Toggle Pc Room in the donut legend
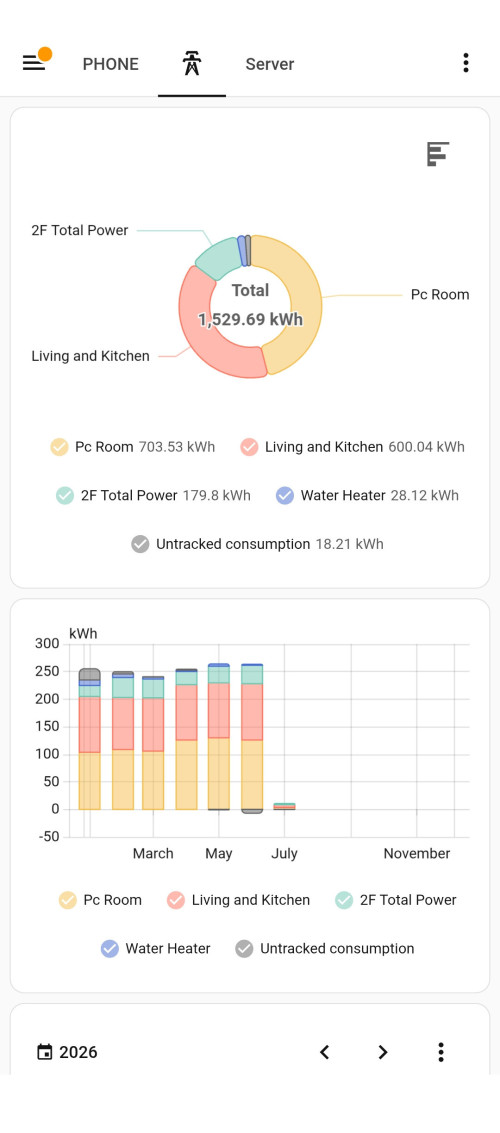Image resolution: width=500 pixels, height=1133 pixels. (133, 447)
